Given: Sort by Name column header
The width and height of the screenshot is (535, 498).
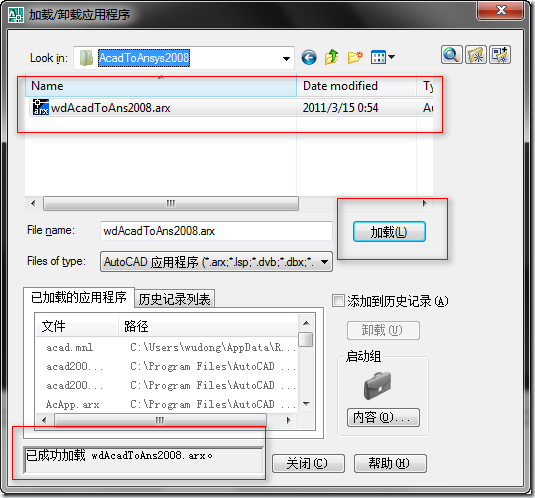Looking at the screenshot, I should click(x=161, y=86).
